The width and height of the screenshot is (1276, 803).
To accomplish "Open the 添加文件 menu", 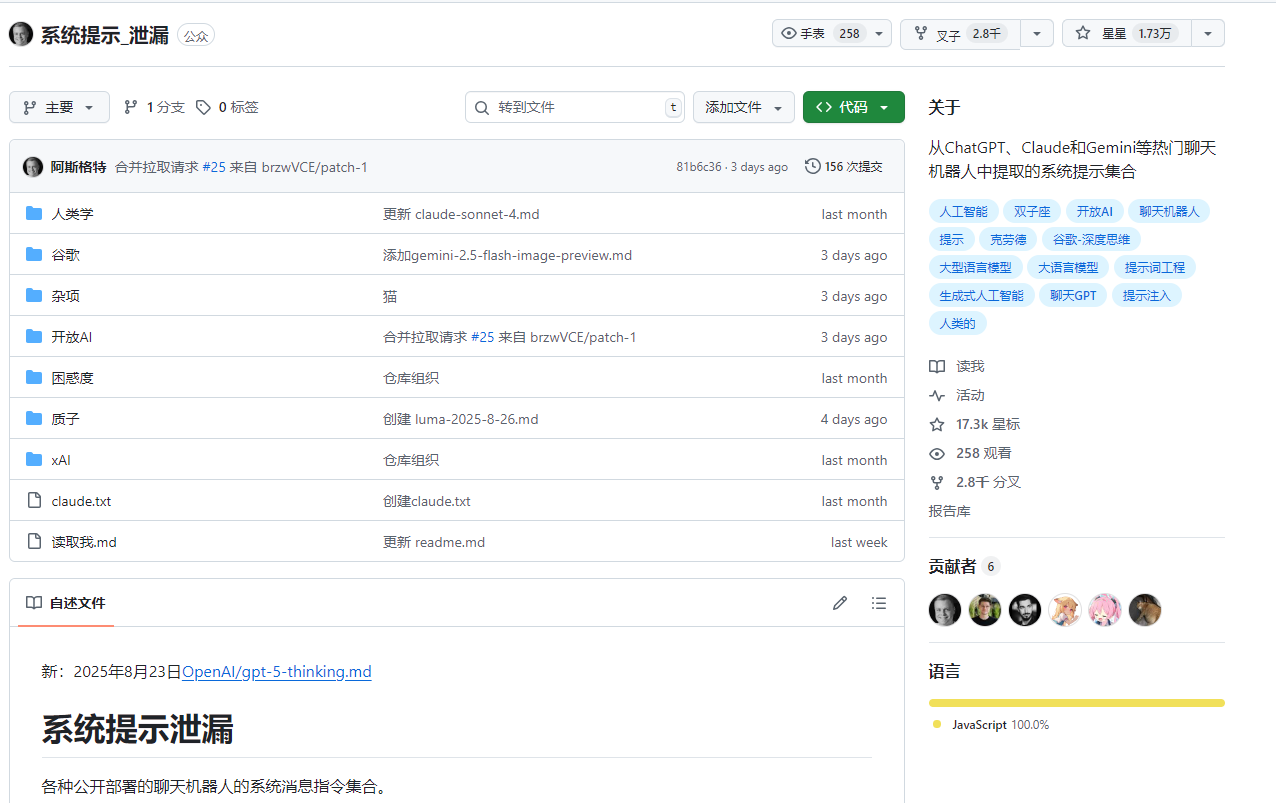I will click(x=744, y=107).
